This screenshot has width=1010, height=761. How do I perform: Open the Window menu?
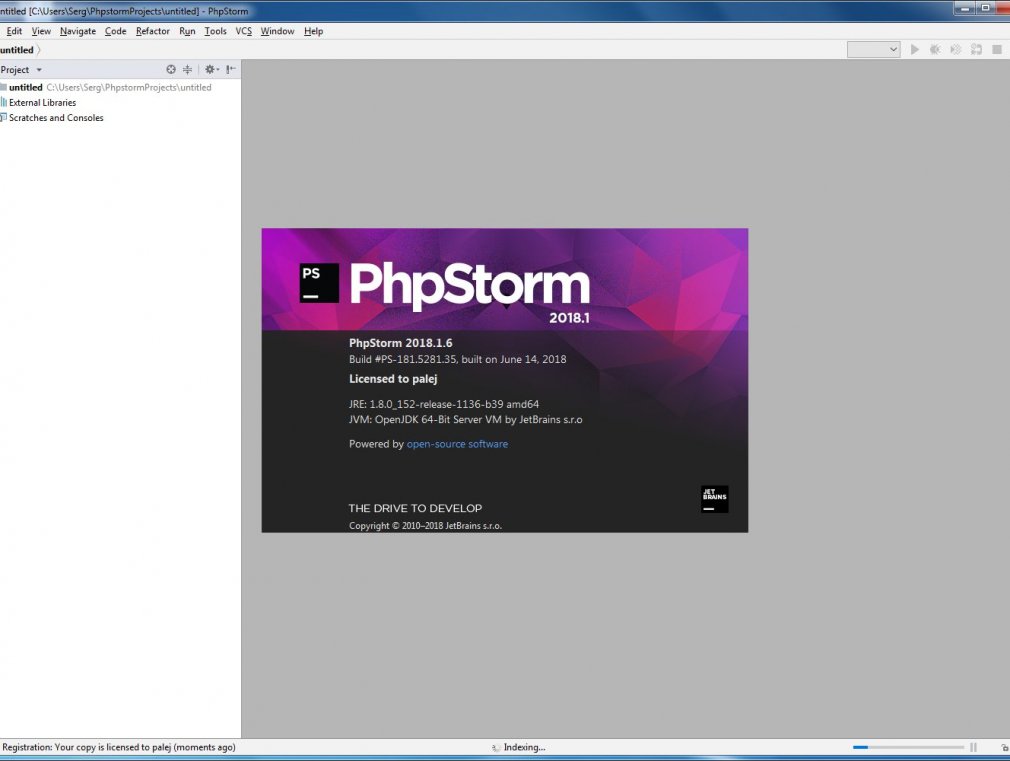tap(277, 31)
